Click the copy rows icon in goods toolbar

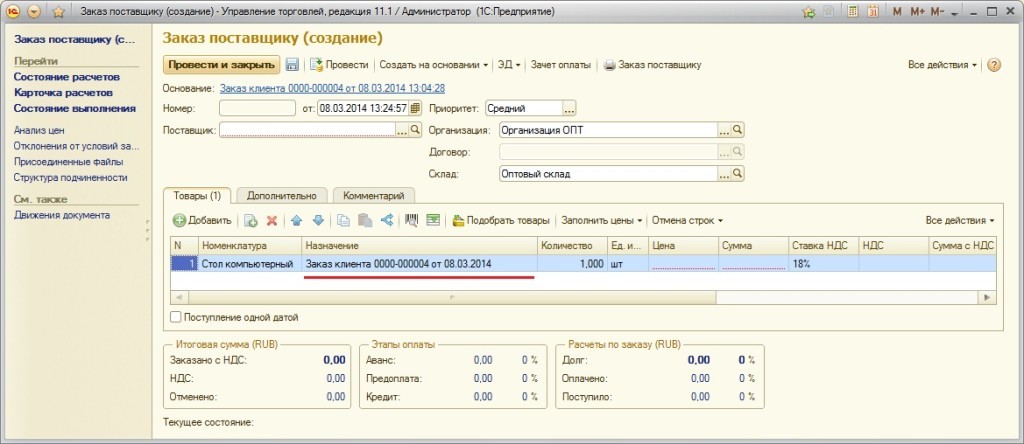coord(343,221)
